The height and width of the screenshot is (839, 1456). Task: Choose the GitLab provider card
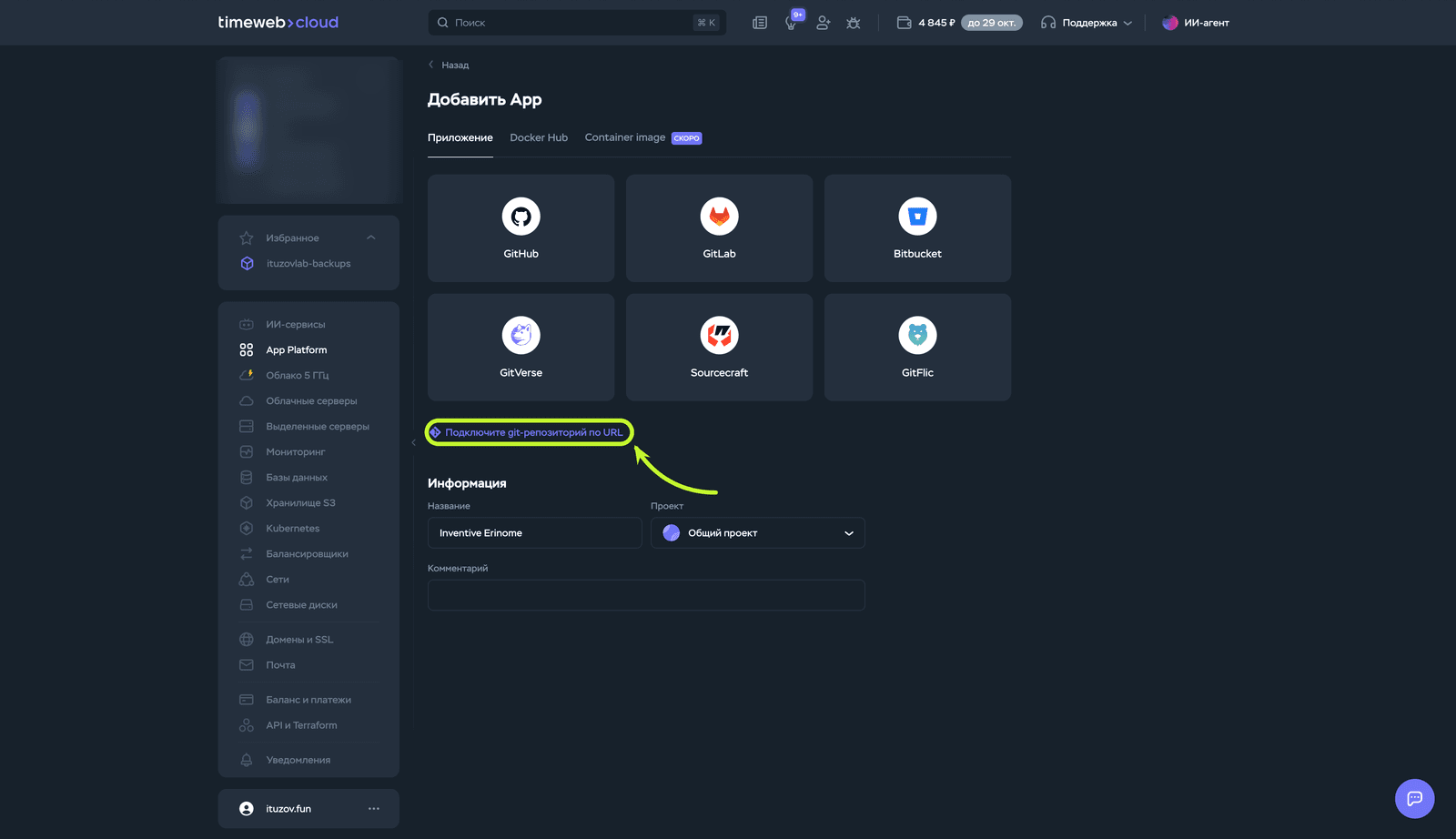(719, 227)
